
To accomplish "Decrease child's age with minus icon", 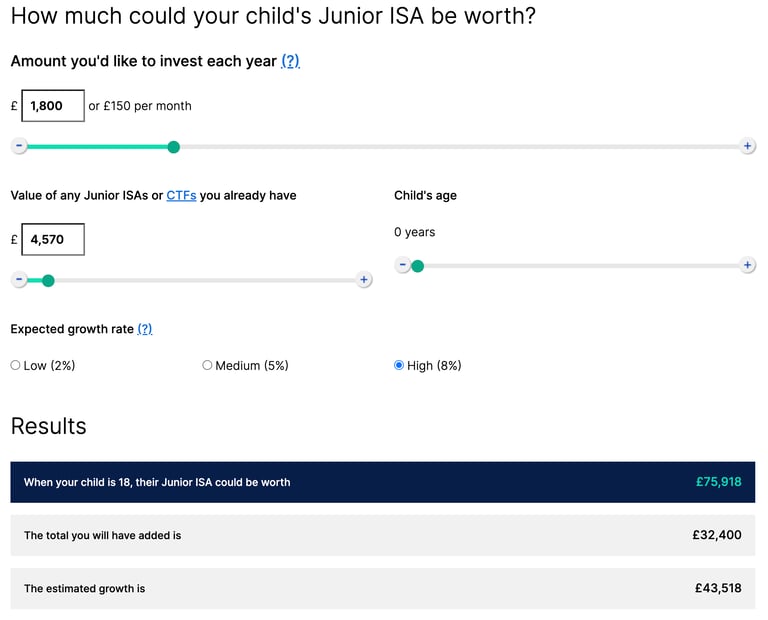I will click(x=403, y=265).
